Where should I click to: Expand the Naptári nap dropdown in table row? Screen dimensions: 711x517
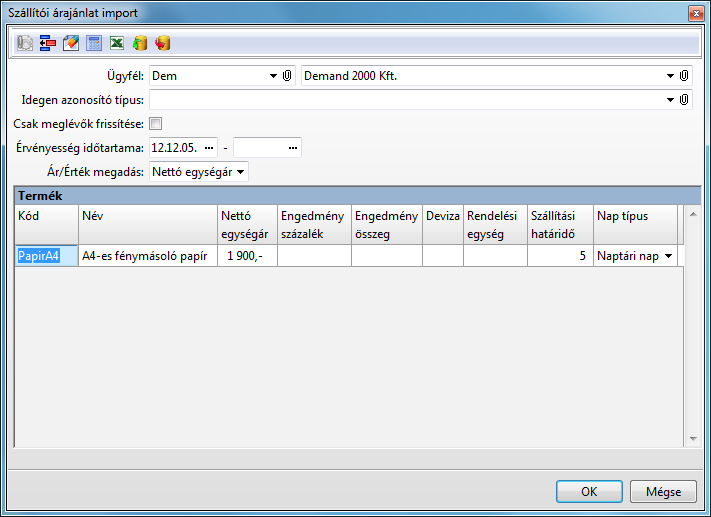point(668,256)
